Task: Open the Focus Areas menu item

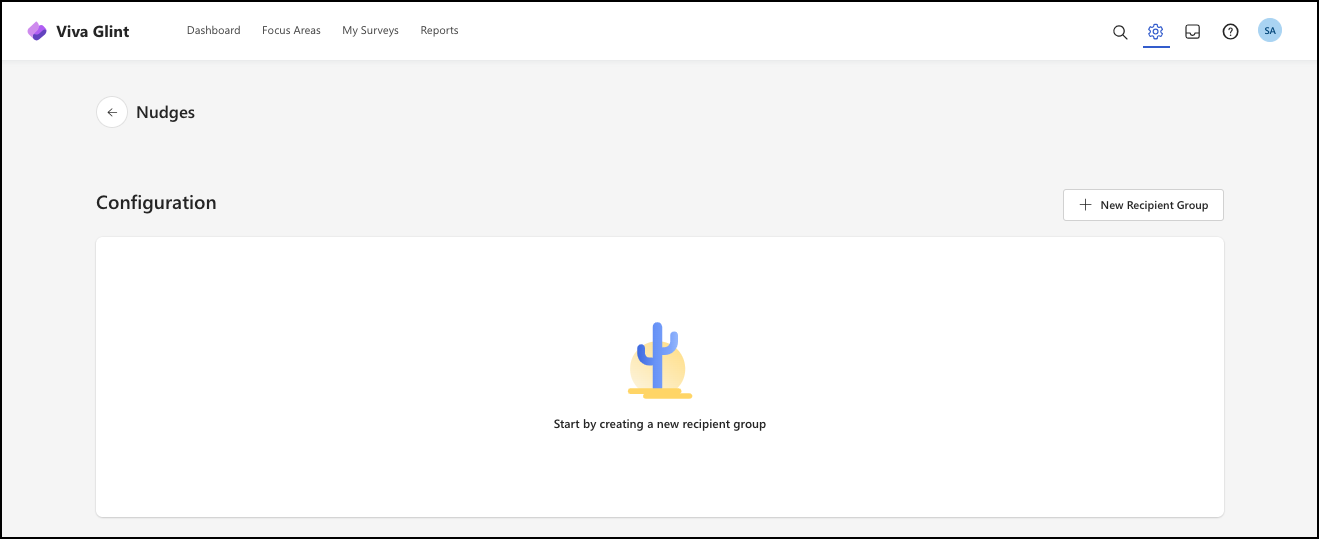Action: (x=291, y=31)
